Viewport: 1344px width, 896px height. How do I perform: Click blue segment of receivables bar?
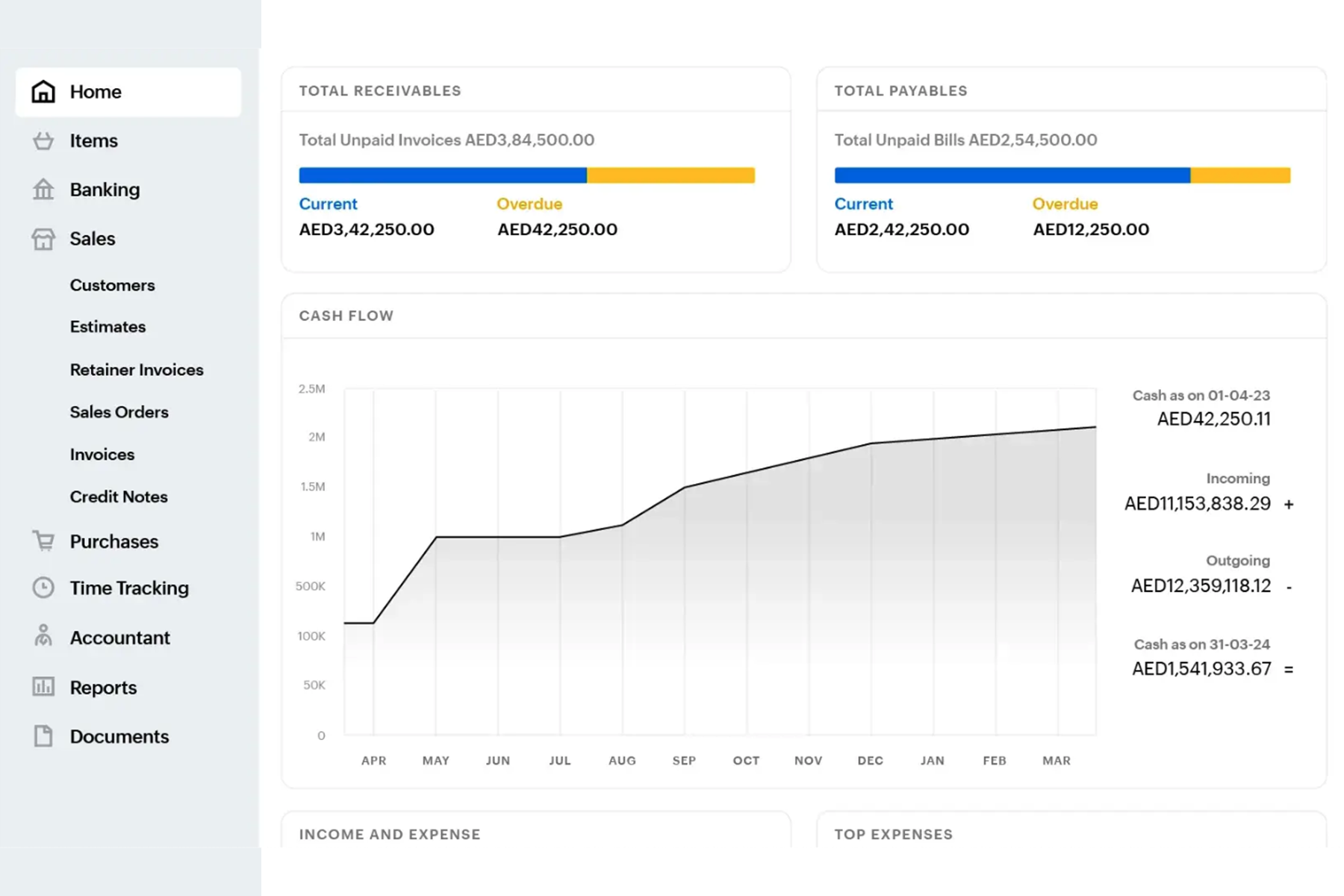pos(443,175)
